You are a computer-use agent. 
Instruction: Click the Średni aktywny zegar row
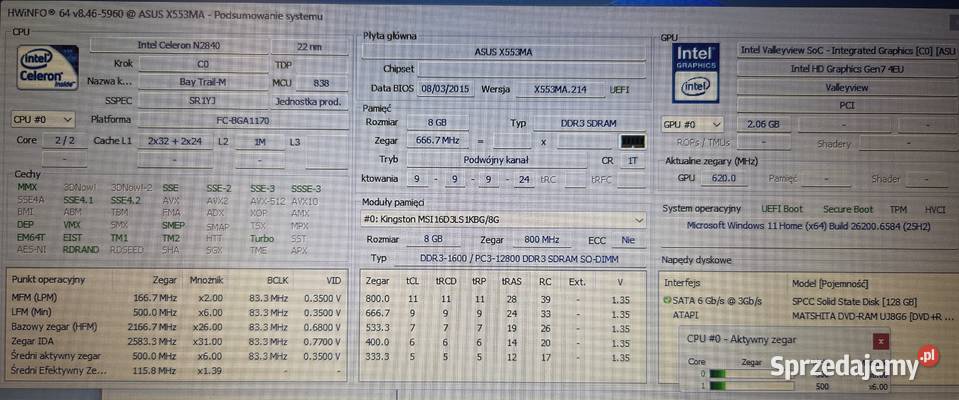tap(176, 355)
